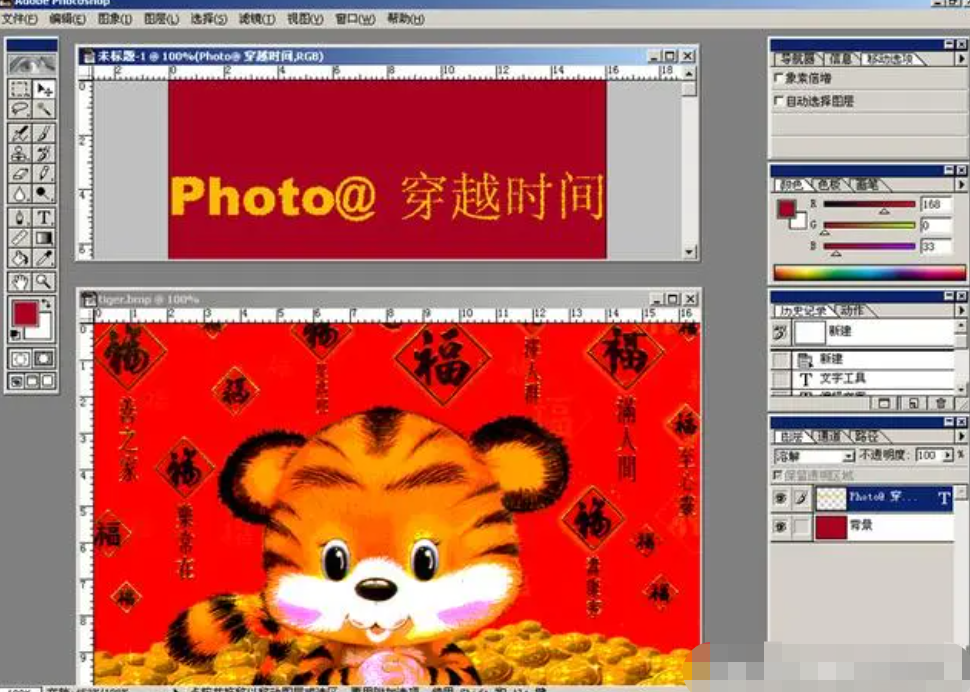Open the blend mode 溶解 dropdown
Screen dimensions: 970x692
(849, 456)
